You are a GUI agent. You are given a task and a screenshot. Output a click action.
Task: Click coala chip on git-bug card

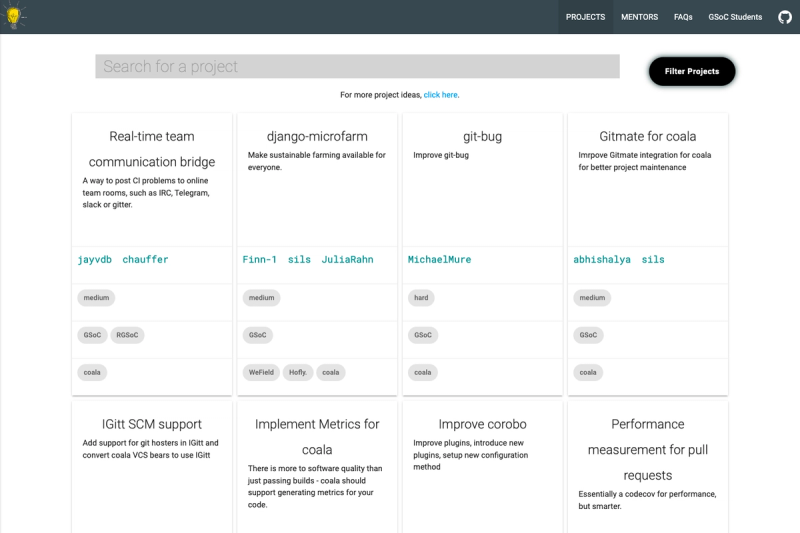(422, 372)
